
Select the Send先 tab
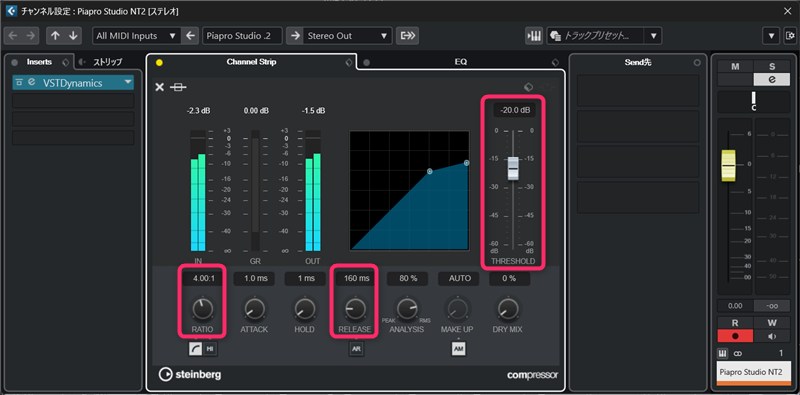[x=638, y=62]
